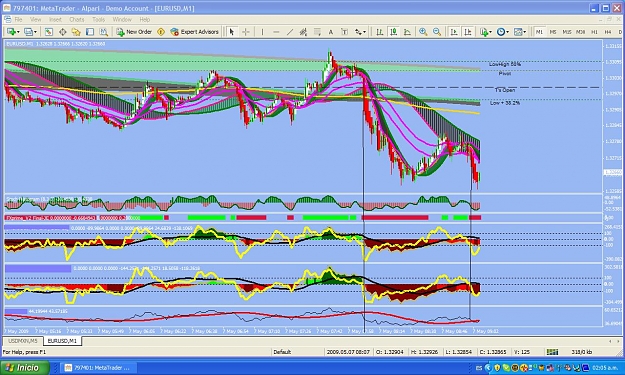Toggle the Expert Advisors button
The image size is (625, 375).
(195, 32)
